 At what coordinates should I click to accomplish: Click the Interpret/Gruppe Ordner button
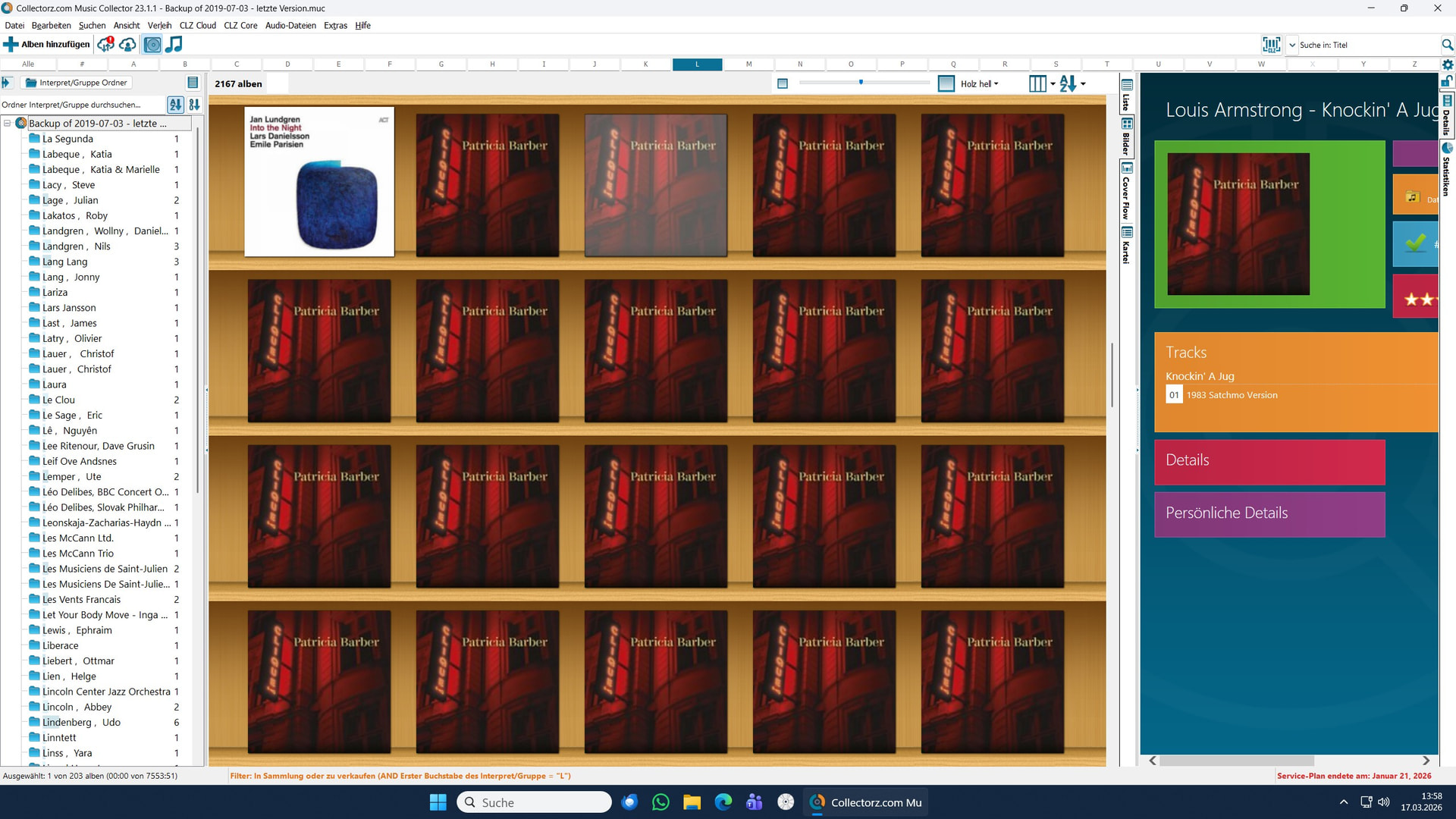76,83
